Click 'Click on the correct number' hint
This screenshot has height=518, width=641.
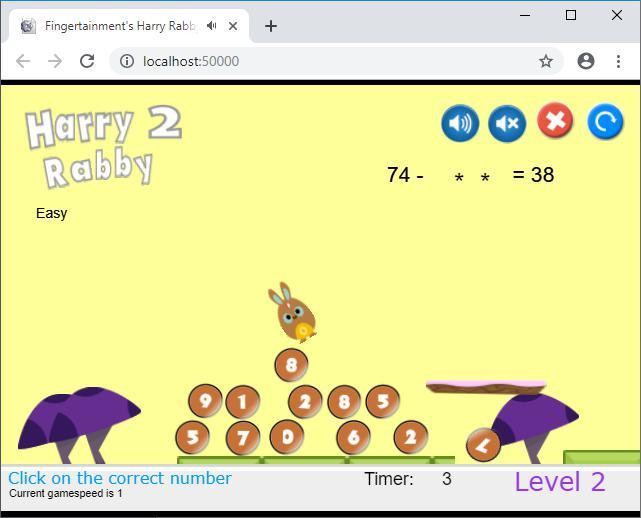coord(120,478)
